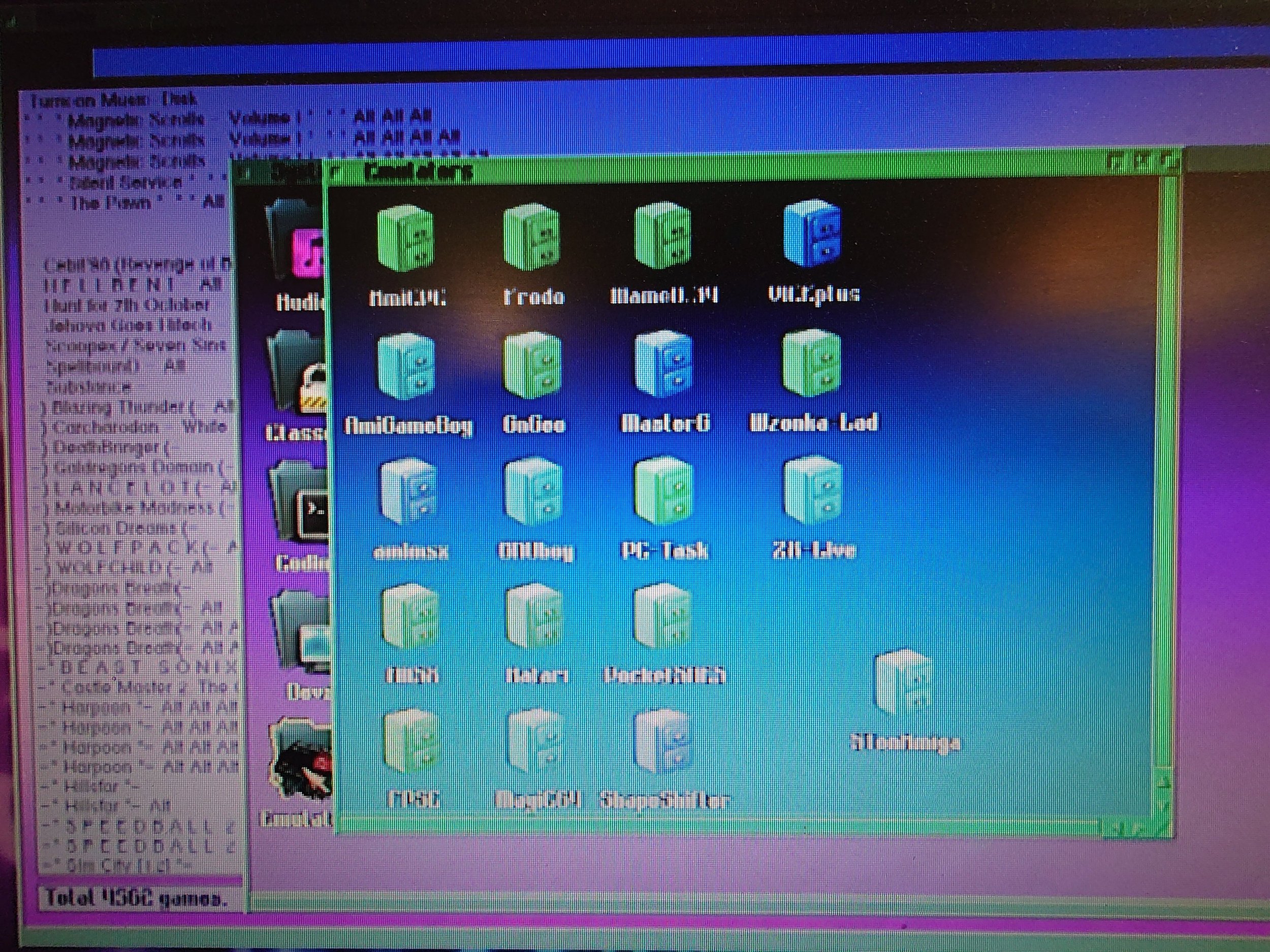The height and width of the screenshot is (952, 1270).
Task: Select the GnGeo drawer icon
Action: [532, 366]
